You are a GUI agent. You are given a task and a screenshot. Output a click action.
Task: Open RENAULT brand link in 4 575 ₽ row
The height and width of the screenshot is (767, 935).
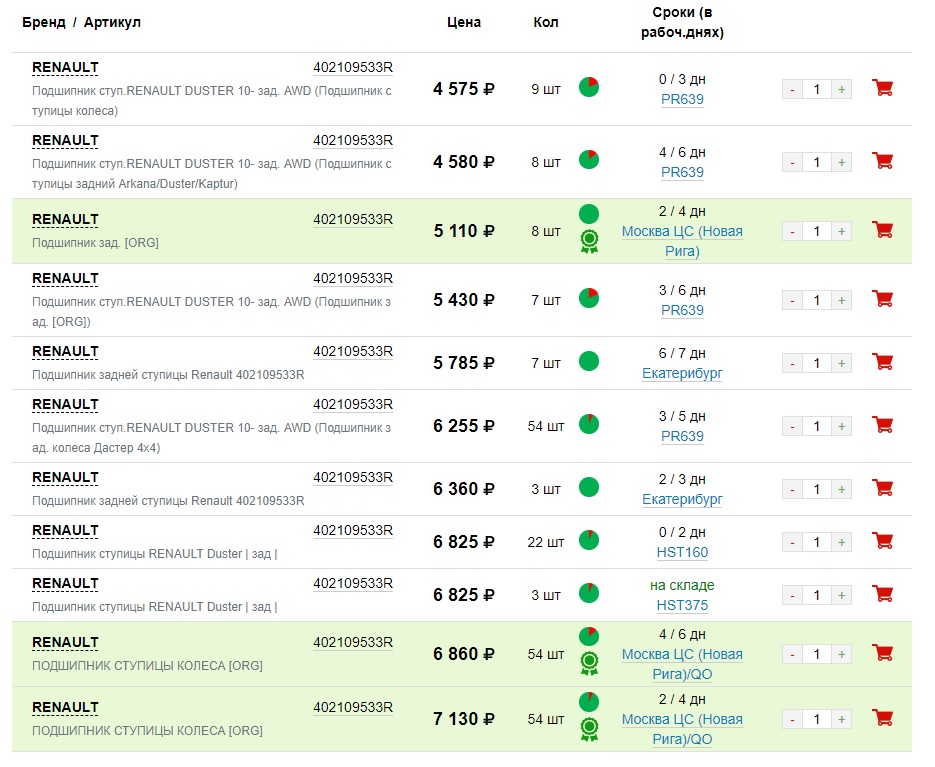[65, 68]
